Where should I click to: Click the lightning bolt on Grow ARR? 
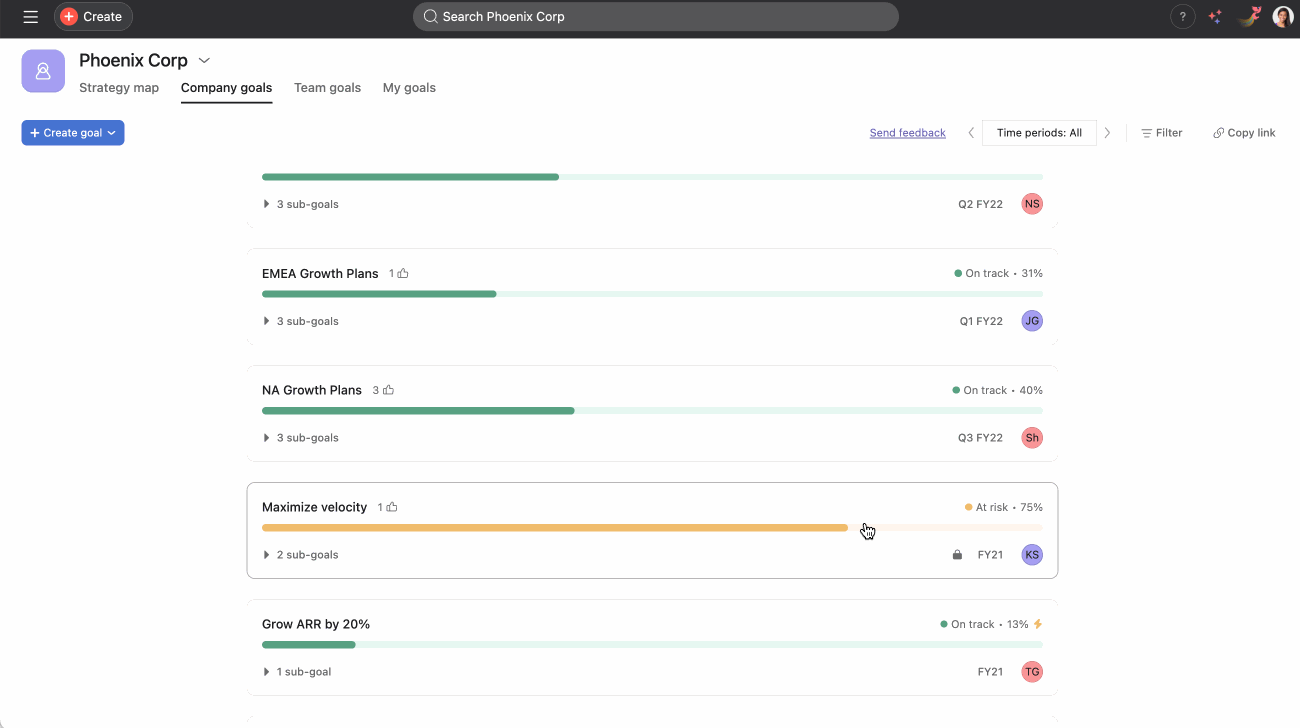point(1038,624)
